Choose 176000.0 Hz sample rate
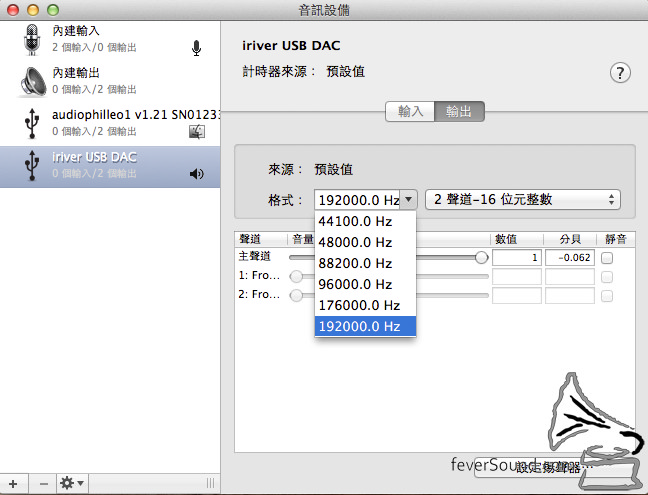The width and height of the screenshot is (648, 495). click(x=365, y=306)
